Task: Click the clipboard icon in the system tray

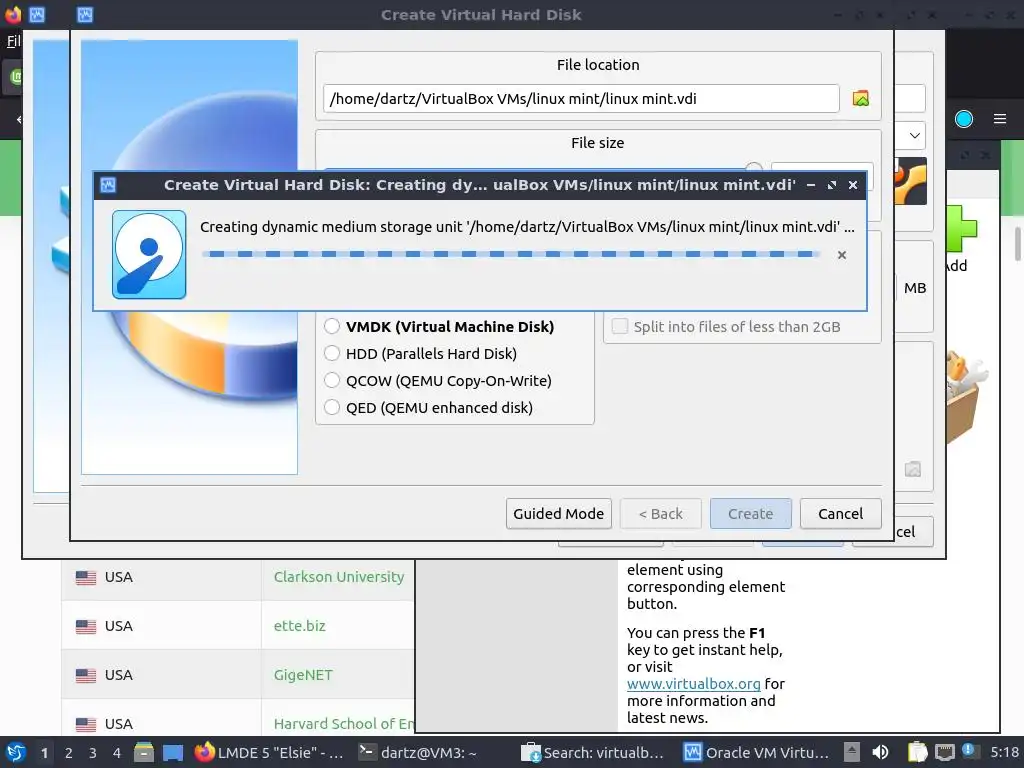Action: [918, 752]
